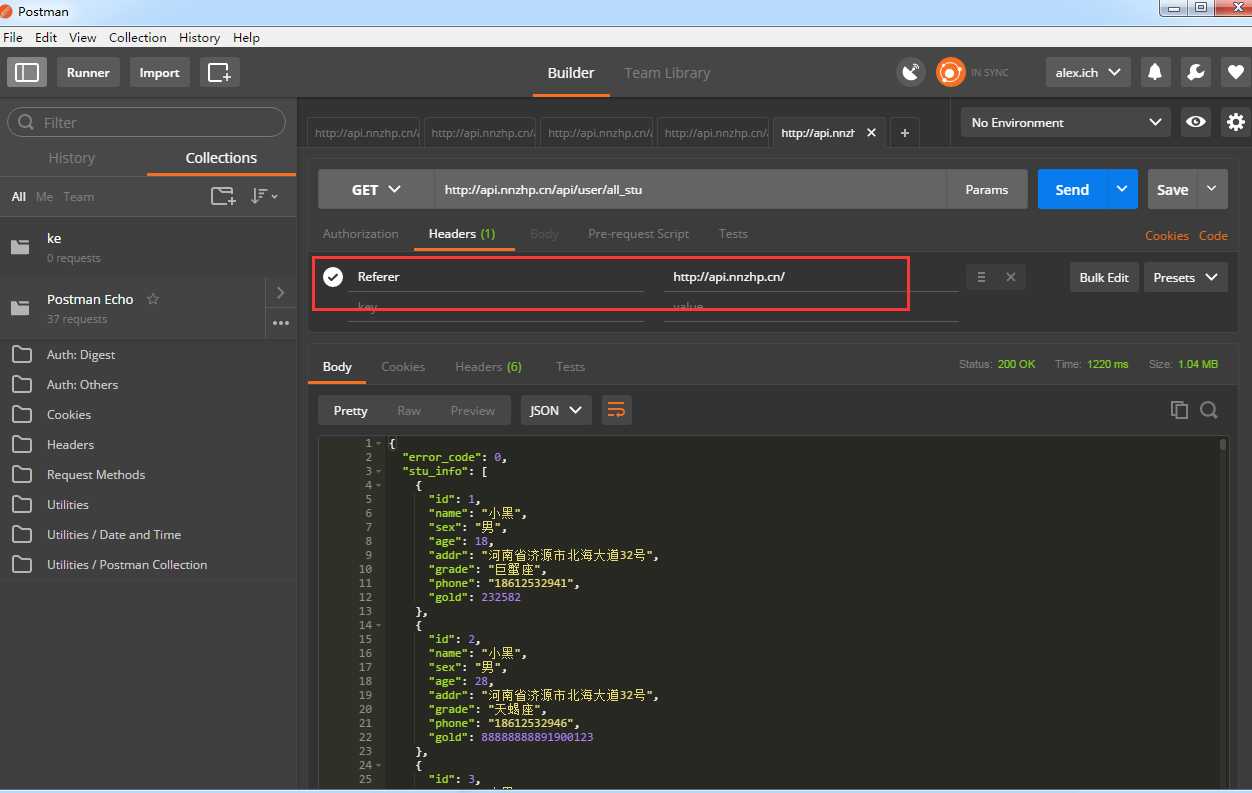
Task: Click the heart icon in header
Action: 1236,72
